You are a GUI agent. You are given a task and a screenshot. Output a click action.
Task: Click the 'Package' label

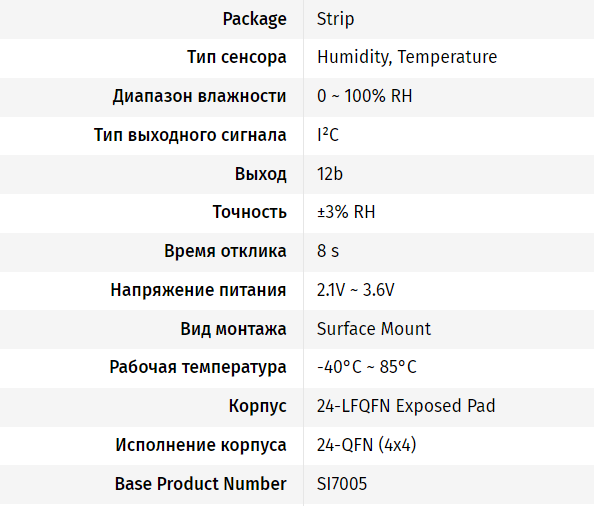255,19
